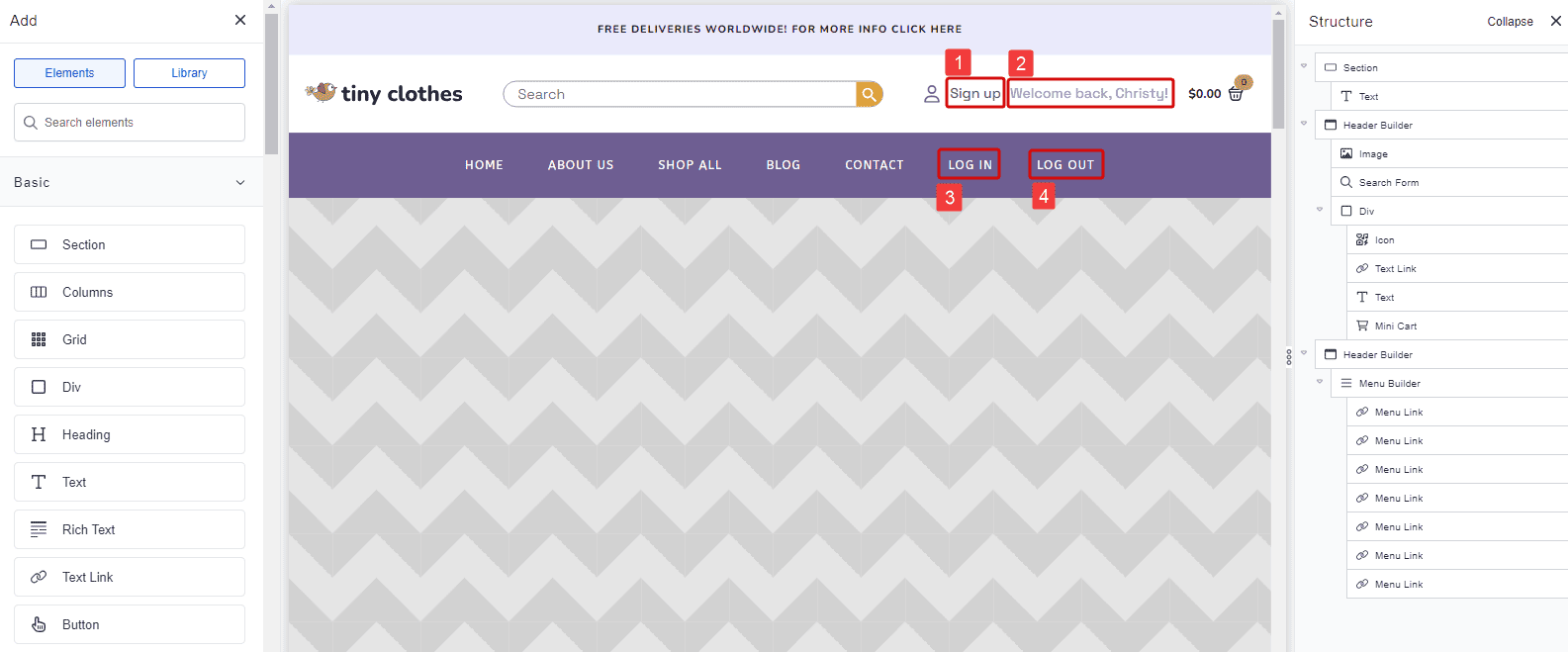The width and height of the screenshot is (1568, 652).
Task: Collapse the Menu Builder tree node
Action: tap(1320, 382)
